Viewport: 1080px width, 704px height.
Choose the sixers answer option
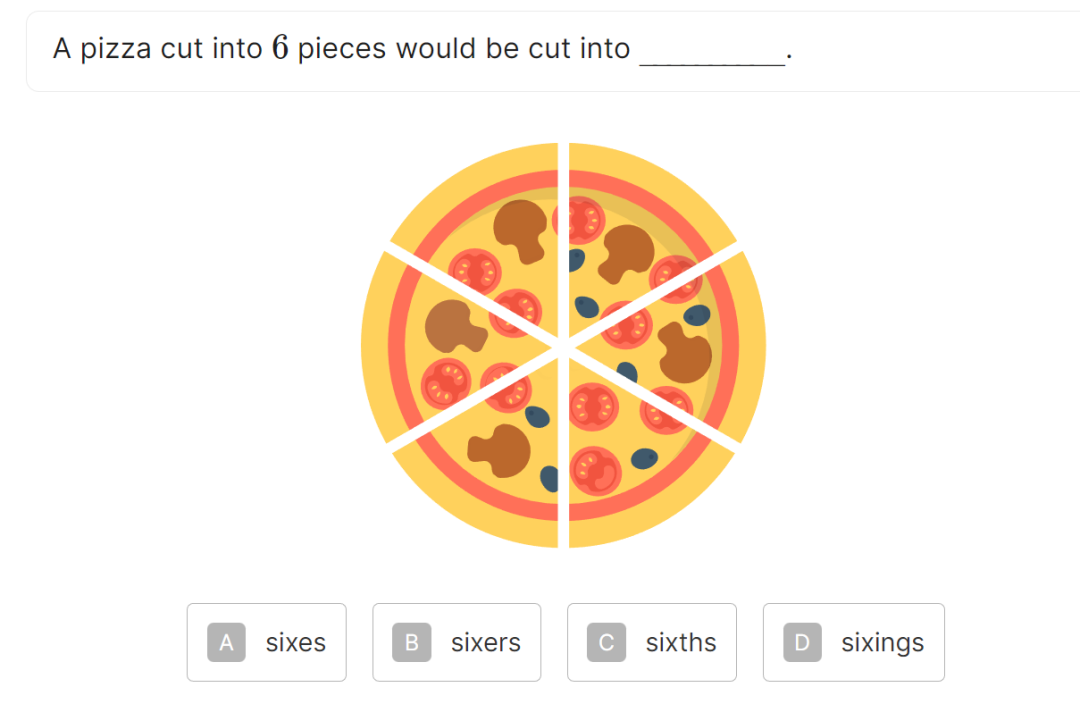click(457, 642)
